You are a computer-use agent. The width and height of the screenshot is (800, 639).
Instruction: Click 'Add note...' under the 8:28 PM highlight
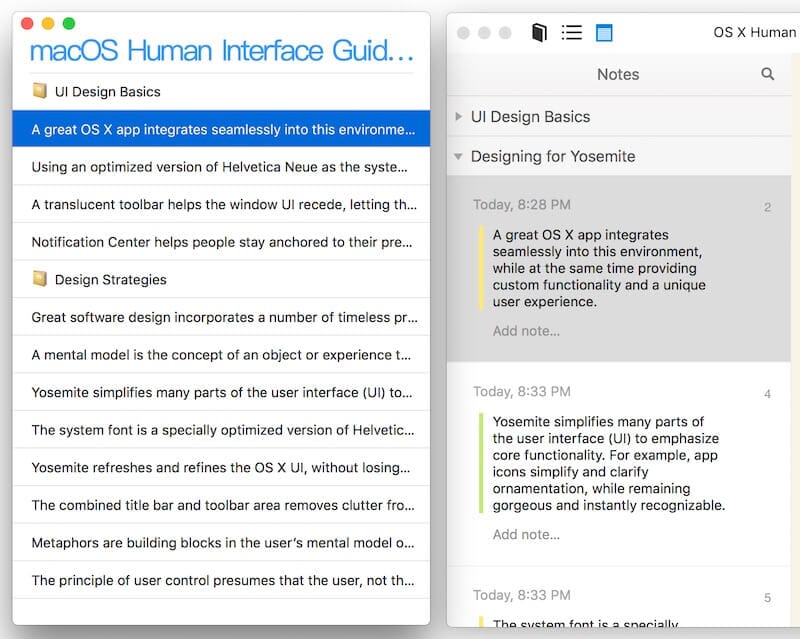pos(526,331)
